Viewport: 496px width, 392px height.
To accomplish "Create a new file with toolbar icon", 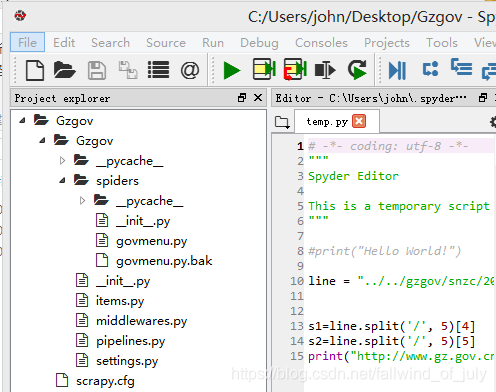I will (x=35, y=70).
